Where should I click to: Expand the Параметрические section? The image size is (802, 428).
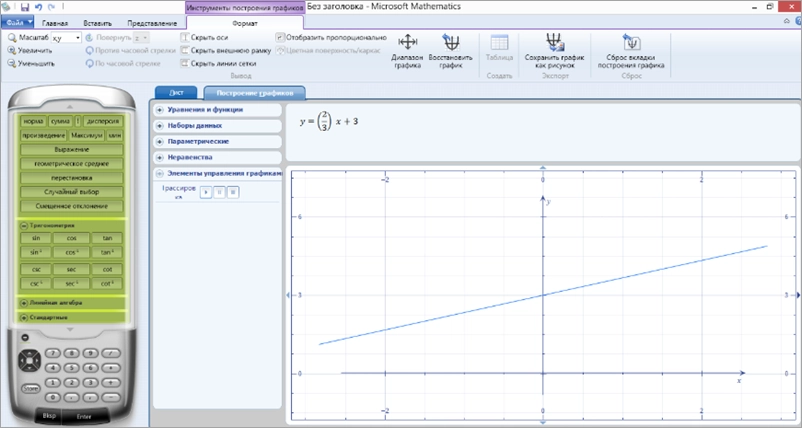(x=160, y=141)
